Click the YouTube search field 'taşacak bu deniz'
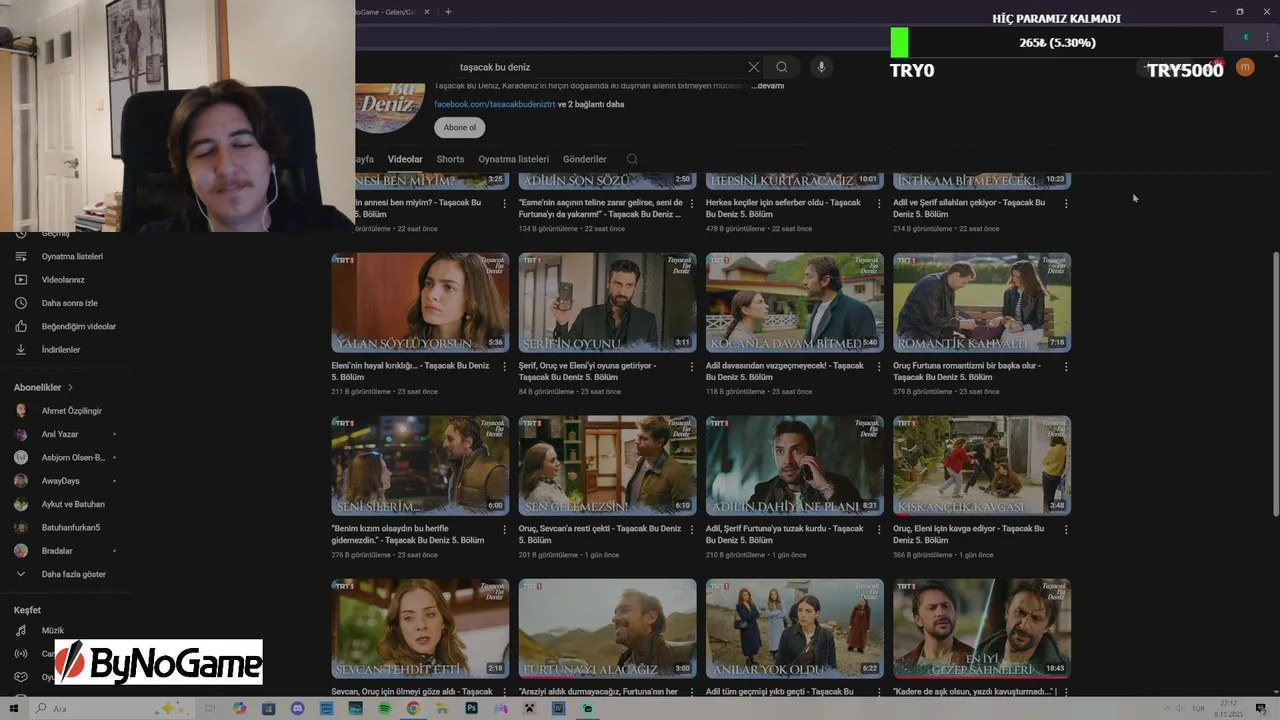The height and width of the screenshot is (720, 1280). [x=598, y=67]
